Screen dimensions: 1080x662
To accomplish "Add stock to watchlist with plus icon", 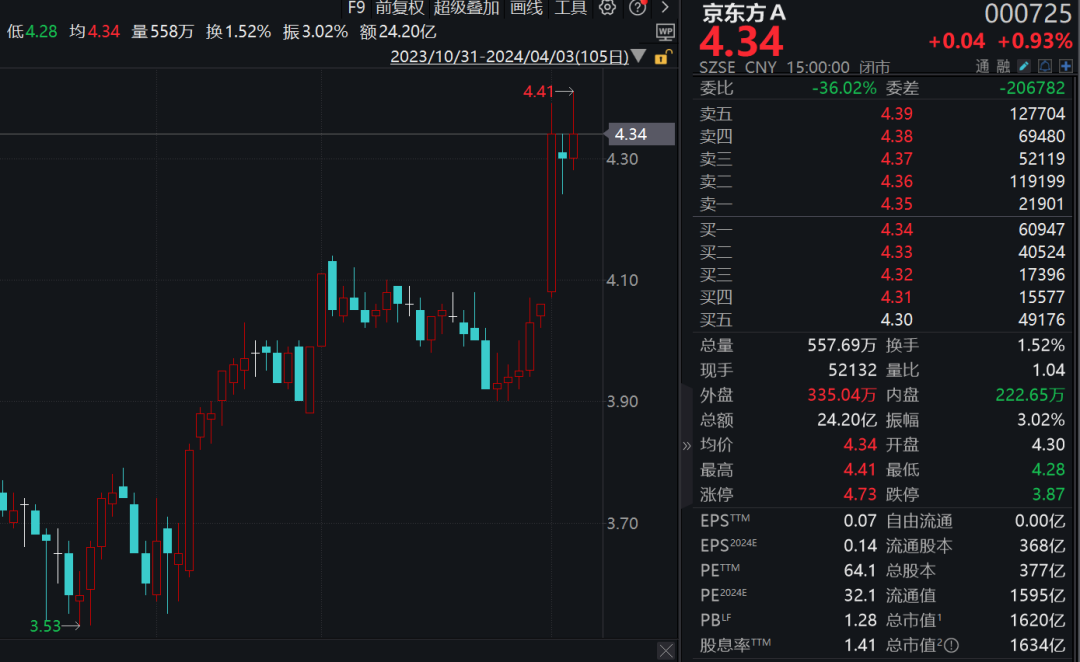I will (x=1066, y=66).
